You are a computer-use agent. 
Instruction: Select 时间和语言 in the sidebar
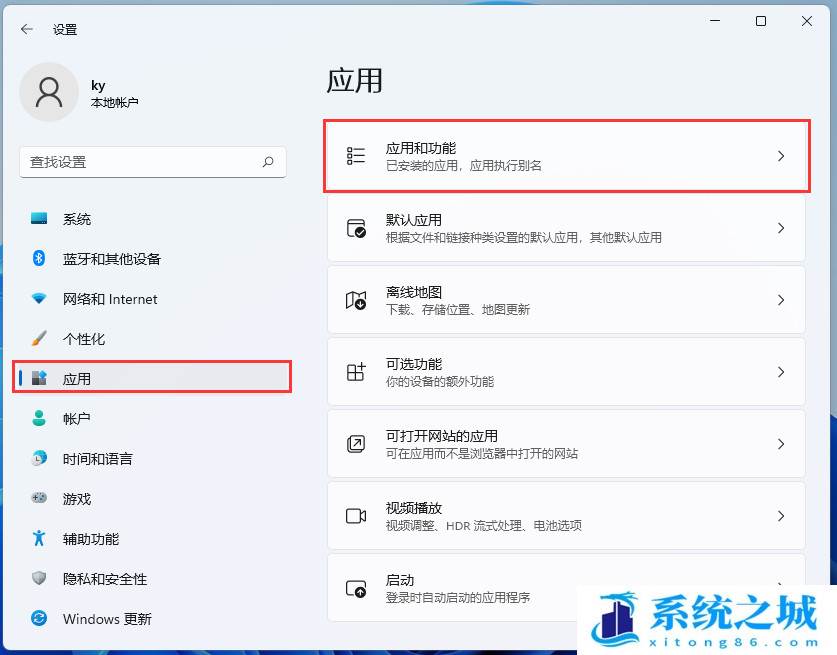(x=97, y=459)
